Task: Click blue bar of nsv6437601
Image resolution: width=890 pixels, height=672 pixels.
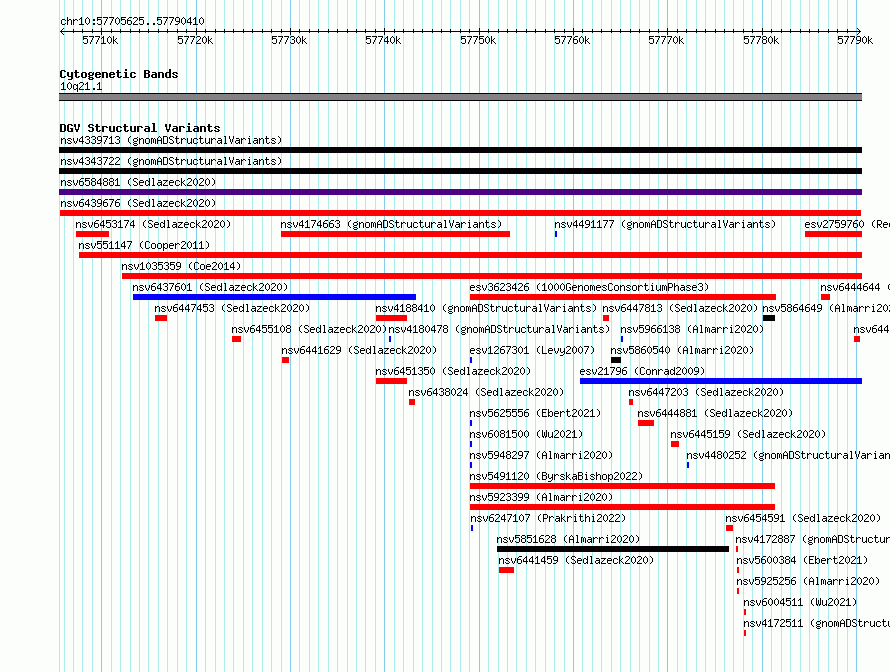Action: [x=274, y=297]
